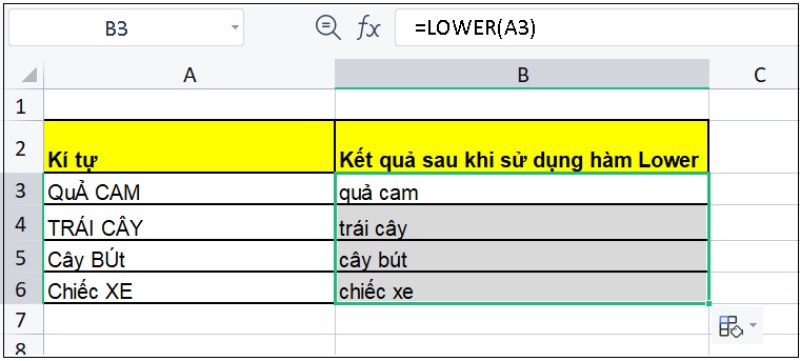Screen dimensions: 800x361
Task: Select row 4 header
Action: click(21, 224)
